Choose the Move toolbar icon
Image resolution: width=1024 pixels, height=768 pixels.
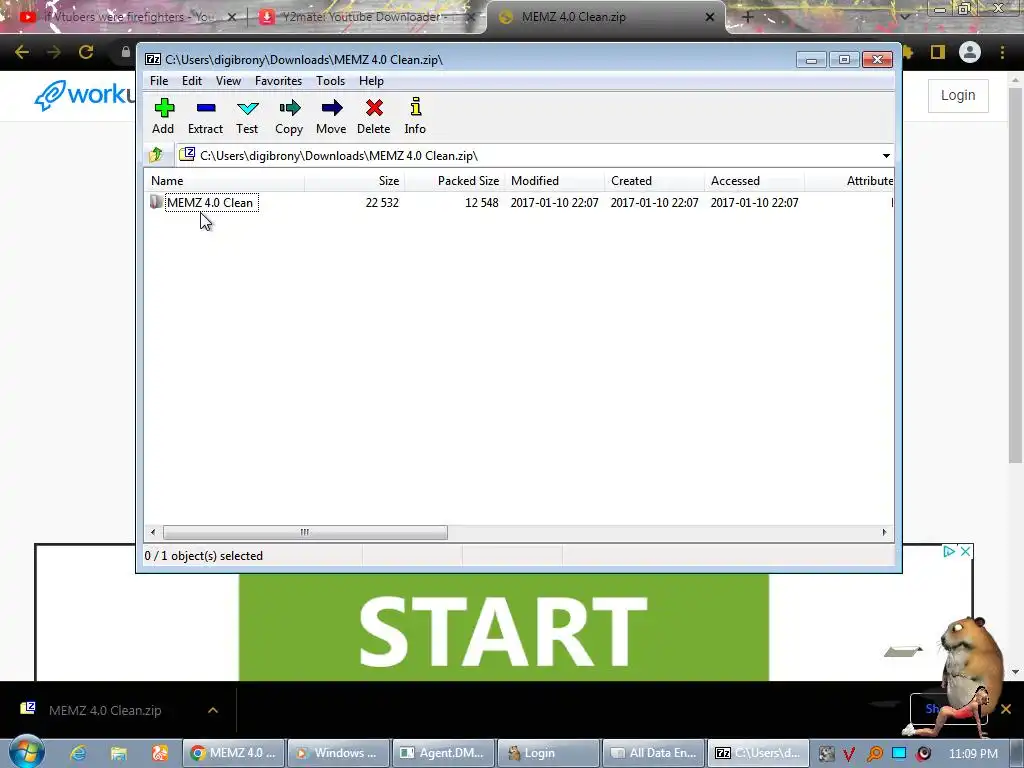(331, 116)
